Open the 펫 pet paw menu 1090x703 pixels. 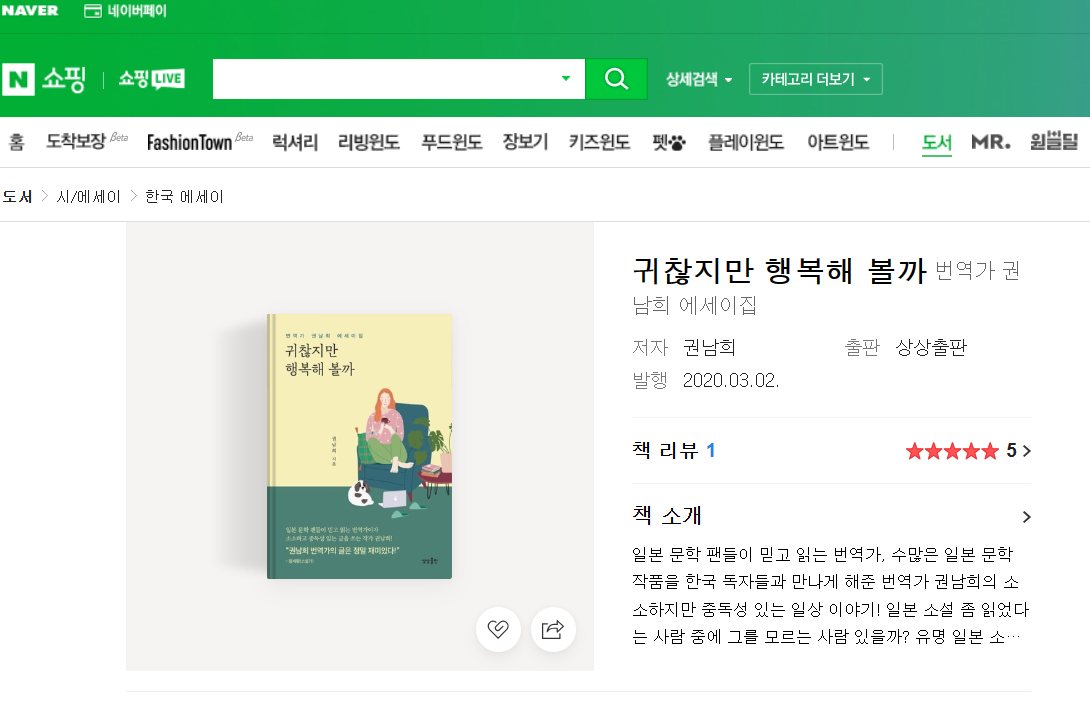click(x=669, y=143)
